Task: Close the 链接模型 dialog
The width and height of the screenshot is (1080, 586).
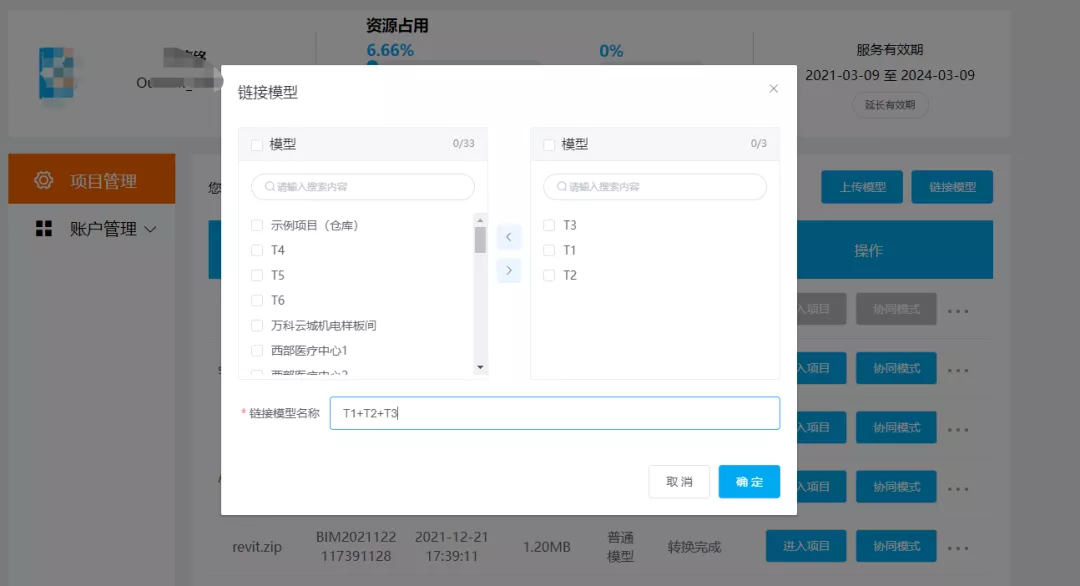Action: click(x=773, y=89)
